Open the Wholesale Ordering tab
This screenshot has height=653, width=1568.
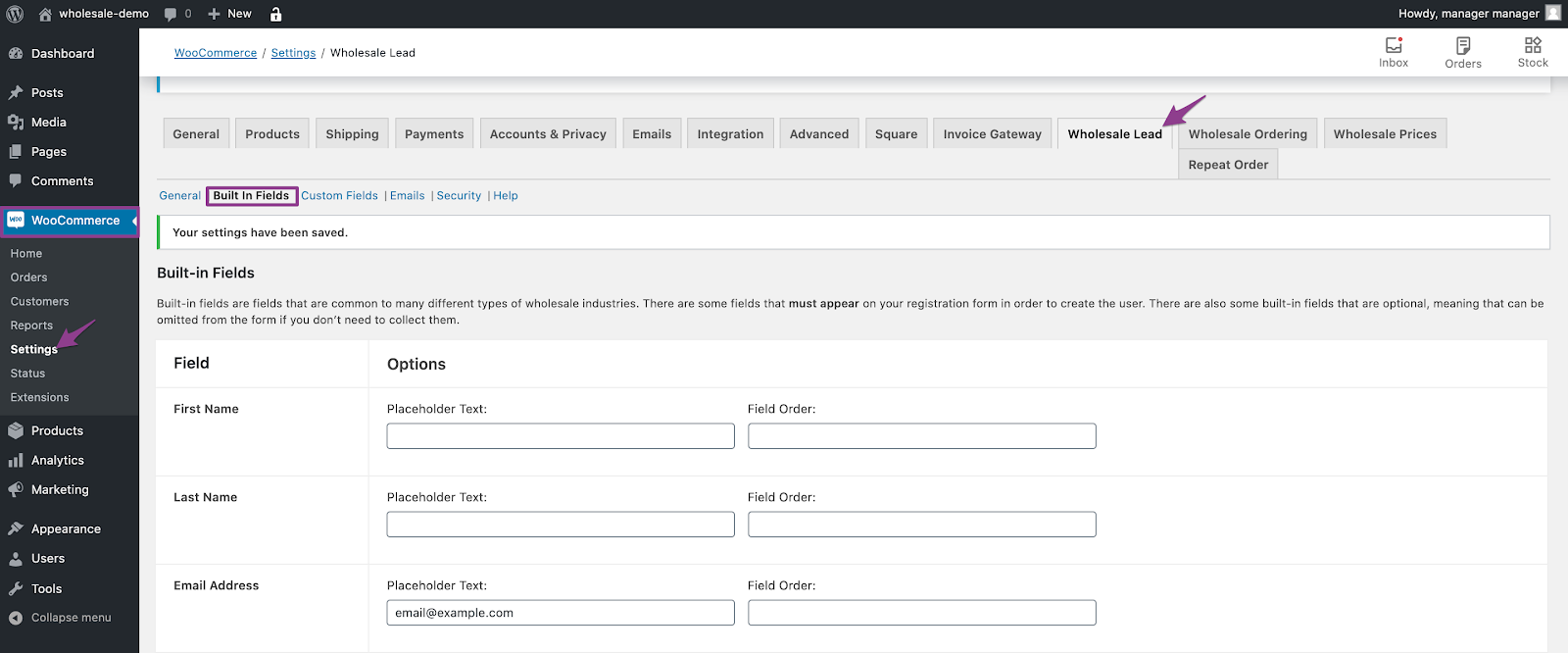click(1248, 133)
